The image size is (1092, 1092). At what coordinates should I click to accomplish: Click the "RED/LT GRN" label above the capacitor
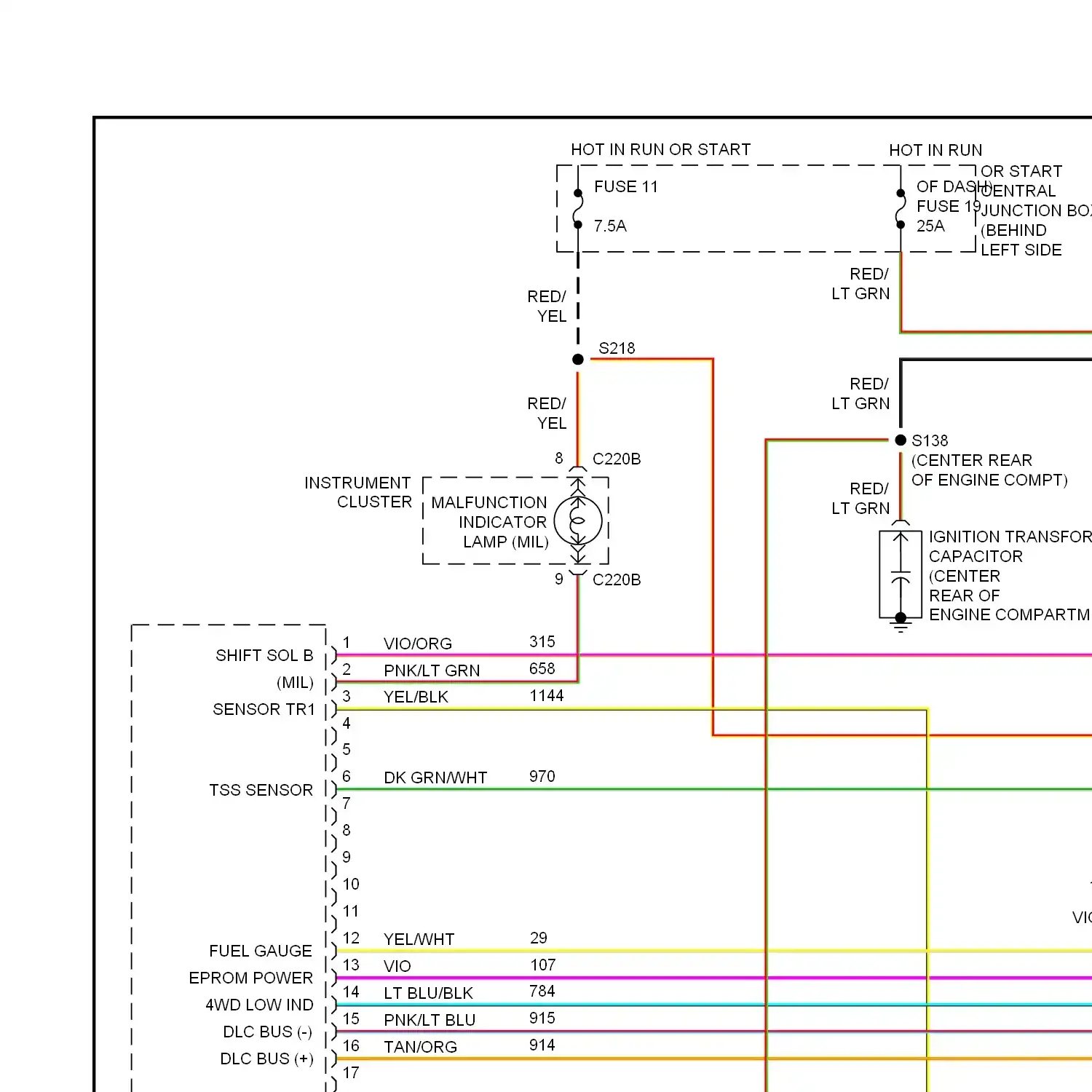860,498
